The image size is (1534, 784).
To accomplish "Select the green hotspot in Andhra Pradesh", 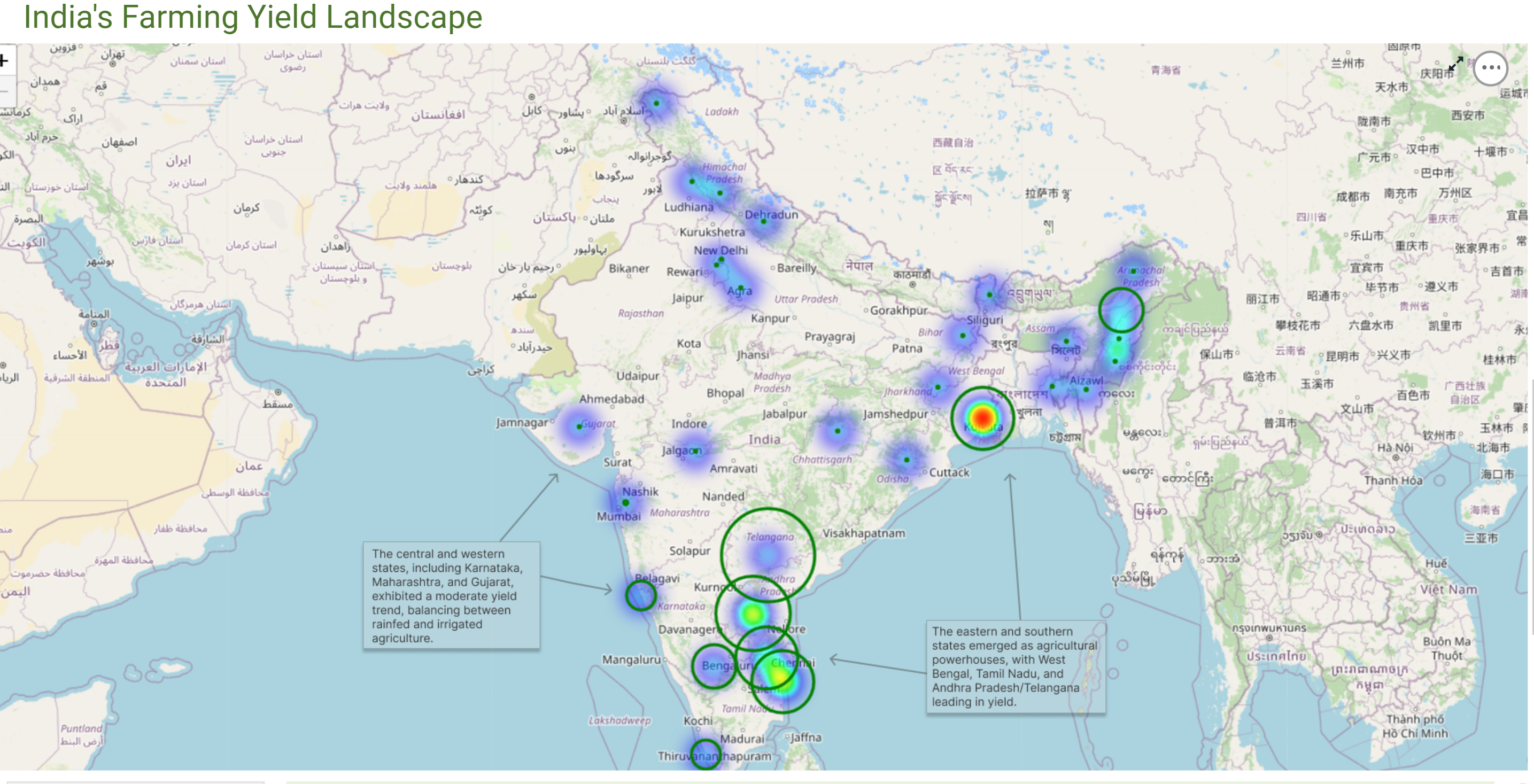I will (753, 613).
